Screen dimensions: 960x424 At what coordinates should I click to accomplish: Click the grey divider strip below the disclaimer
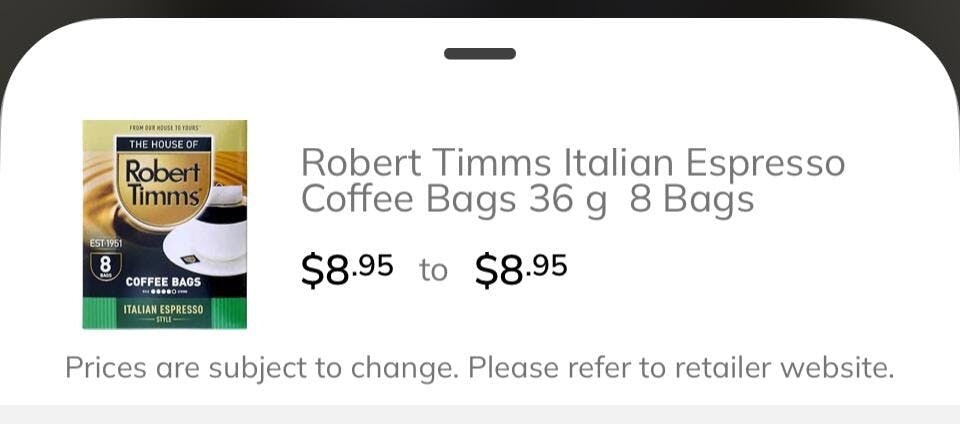click(480, 414)
